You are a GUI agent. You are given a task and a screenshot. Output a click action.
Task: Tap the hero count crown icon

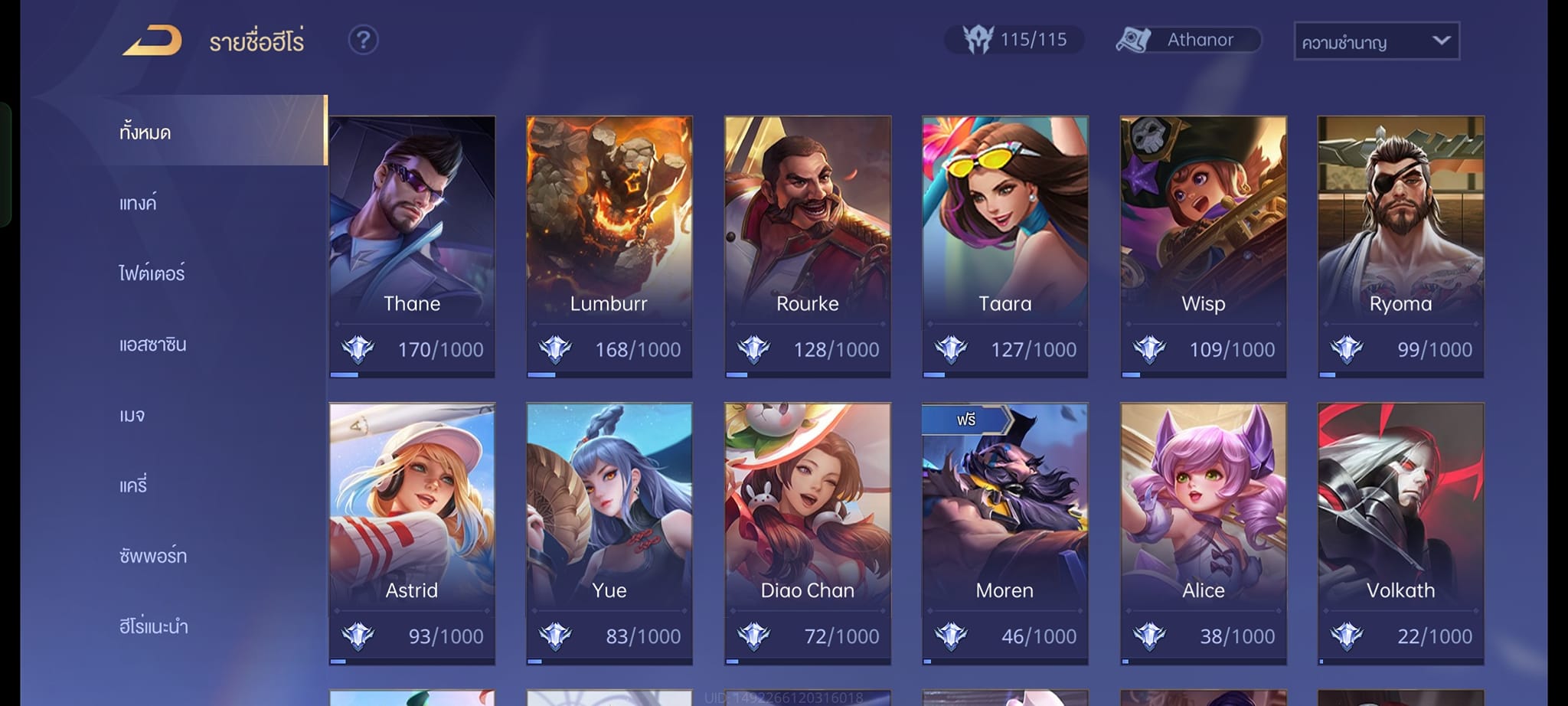click(978, 39)
